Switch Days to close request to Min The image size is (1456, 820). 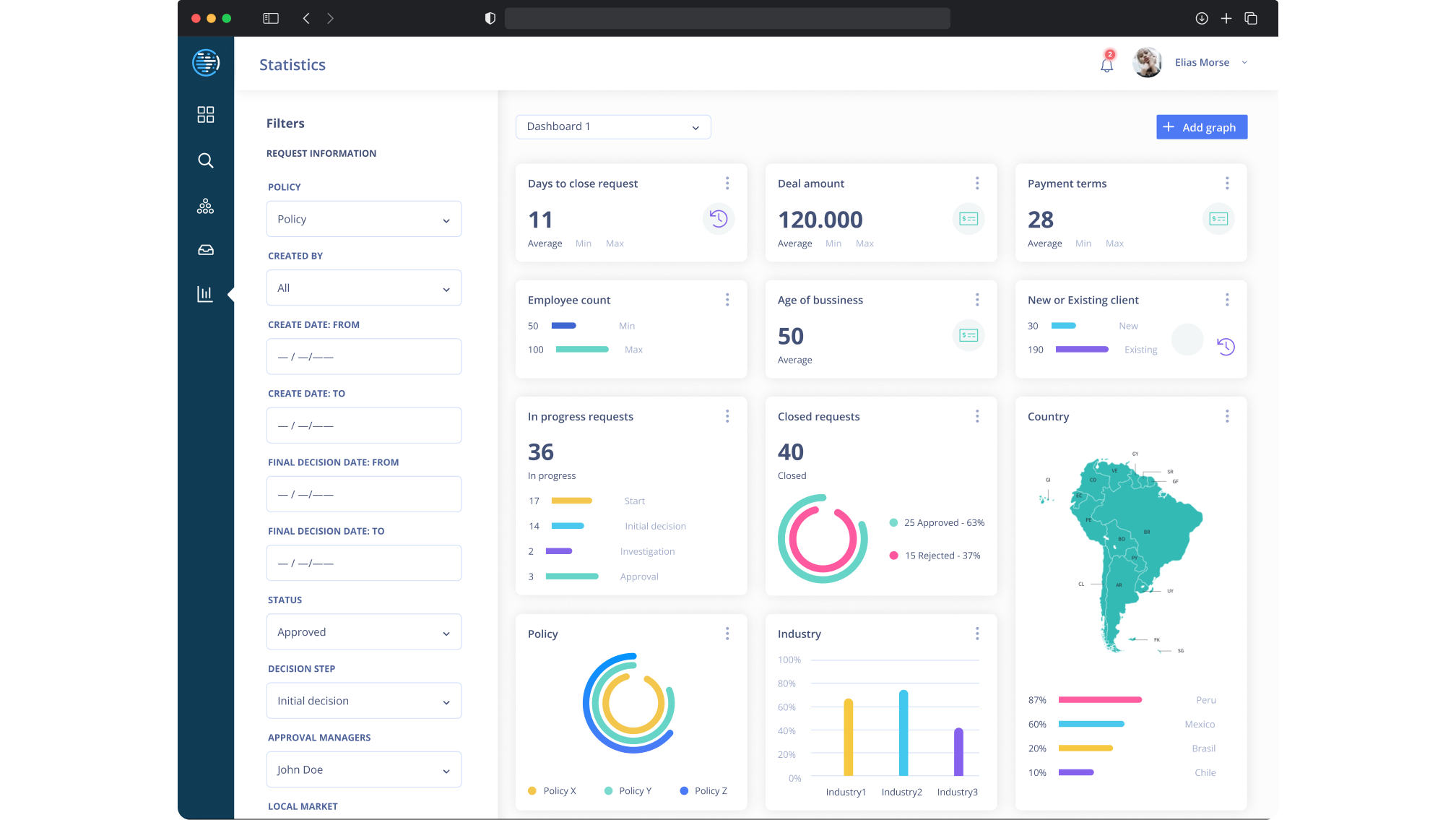pyautogui.click(x=584, y=243)
